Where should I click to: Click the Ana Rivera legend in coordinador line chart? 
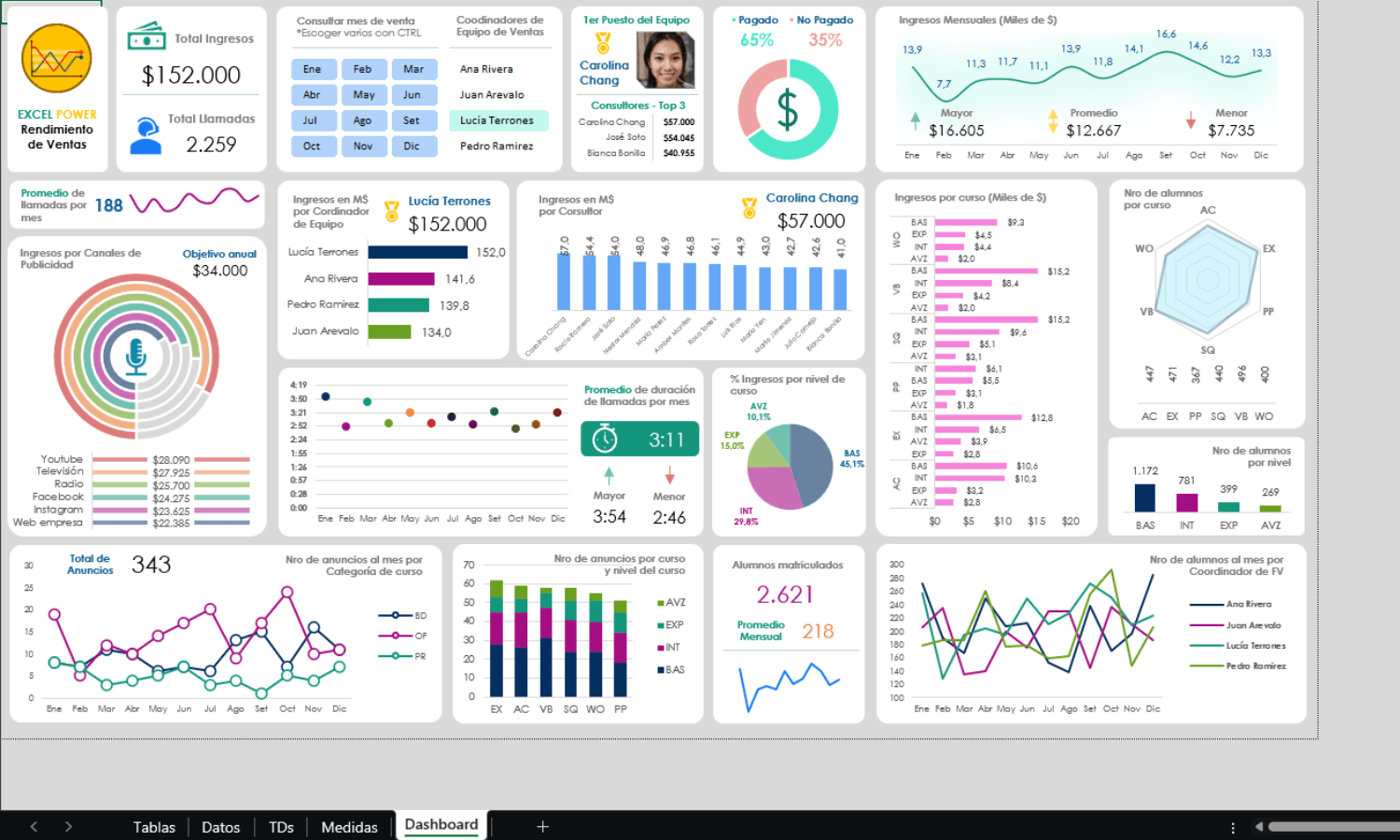(1231, 605)
